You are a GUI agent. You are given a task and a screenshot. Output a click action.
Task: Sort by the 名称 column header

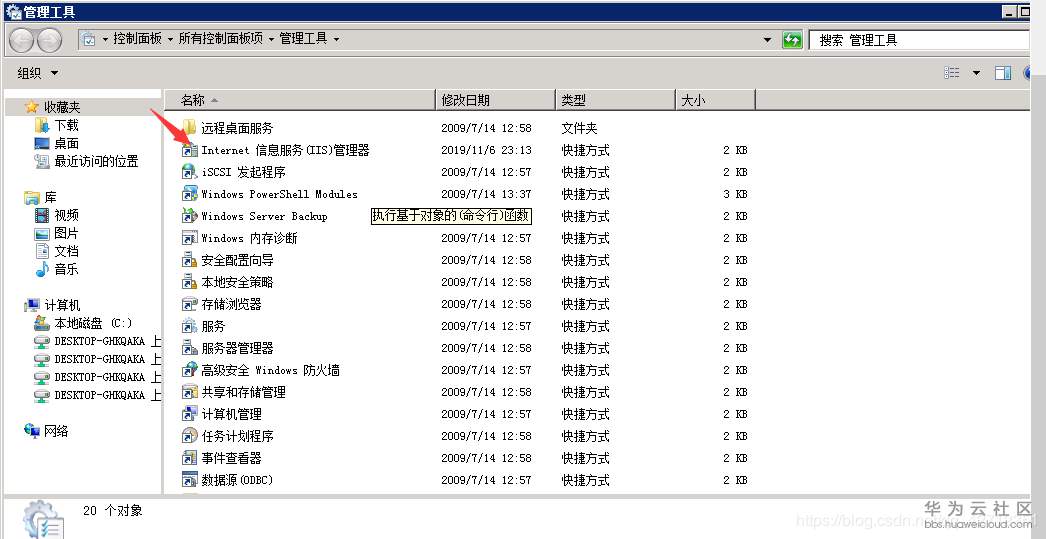(300, 100)
